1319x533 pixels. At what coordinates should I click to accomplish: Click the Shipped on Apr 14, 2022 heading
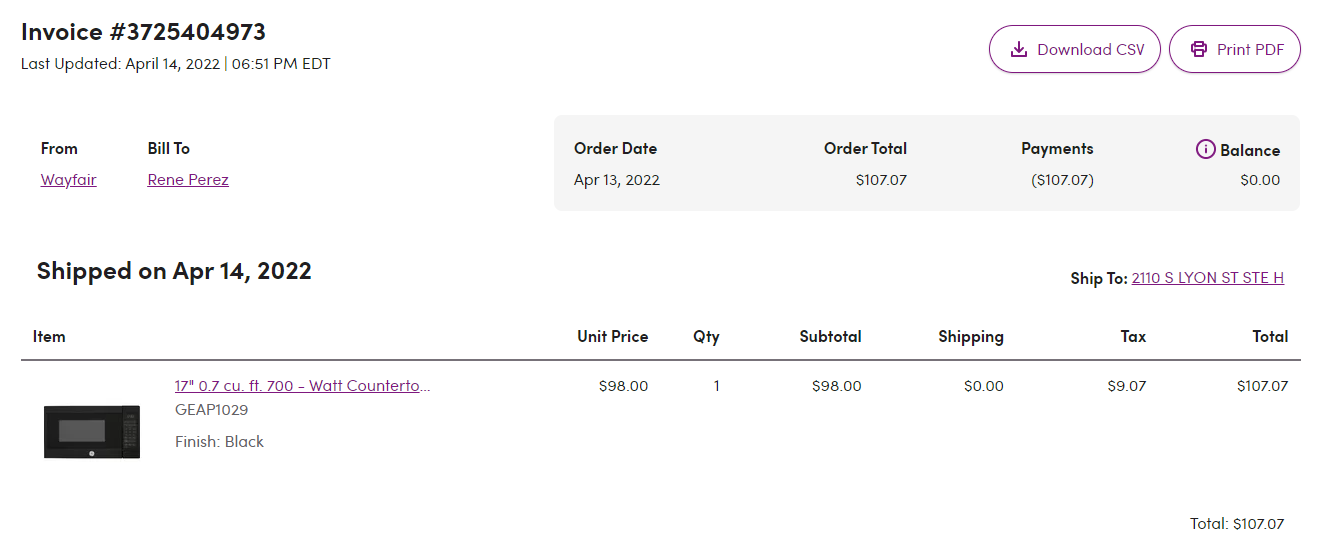click(x=174, y=271)
